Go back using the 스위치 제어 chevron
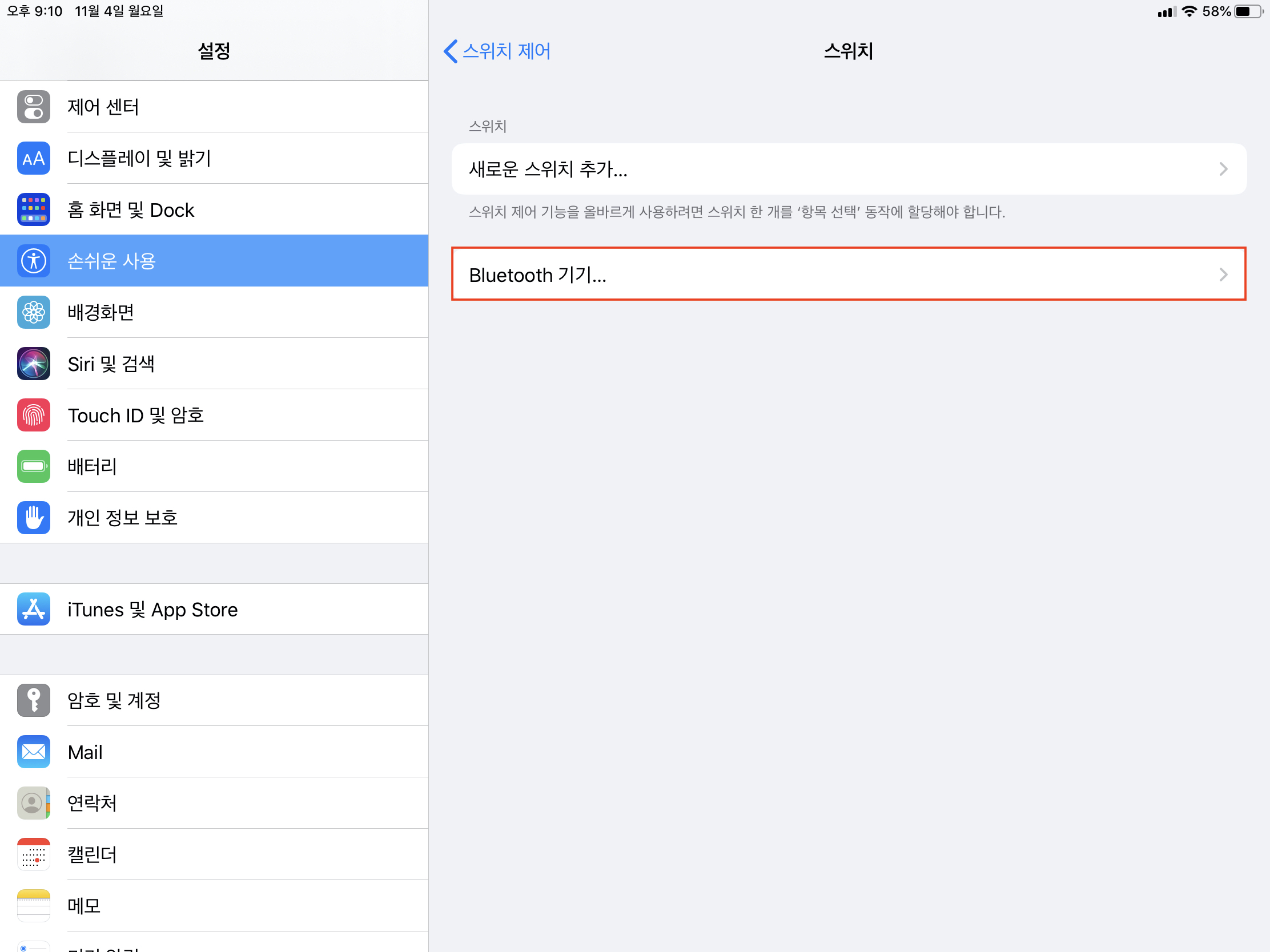The width and height of the screenshot is (1270, 952). (x=451, y=51)
